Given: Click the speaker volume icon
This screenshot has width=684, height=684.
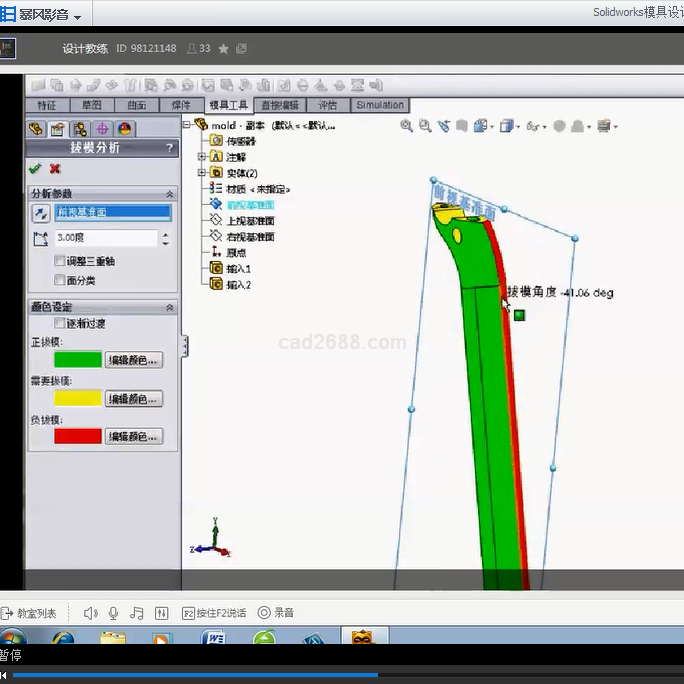Looking at the screenshot, I should click(90, 613).
